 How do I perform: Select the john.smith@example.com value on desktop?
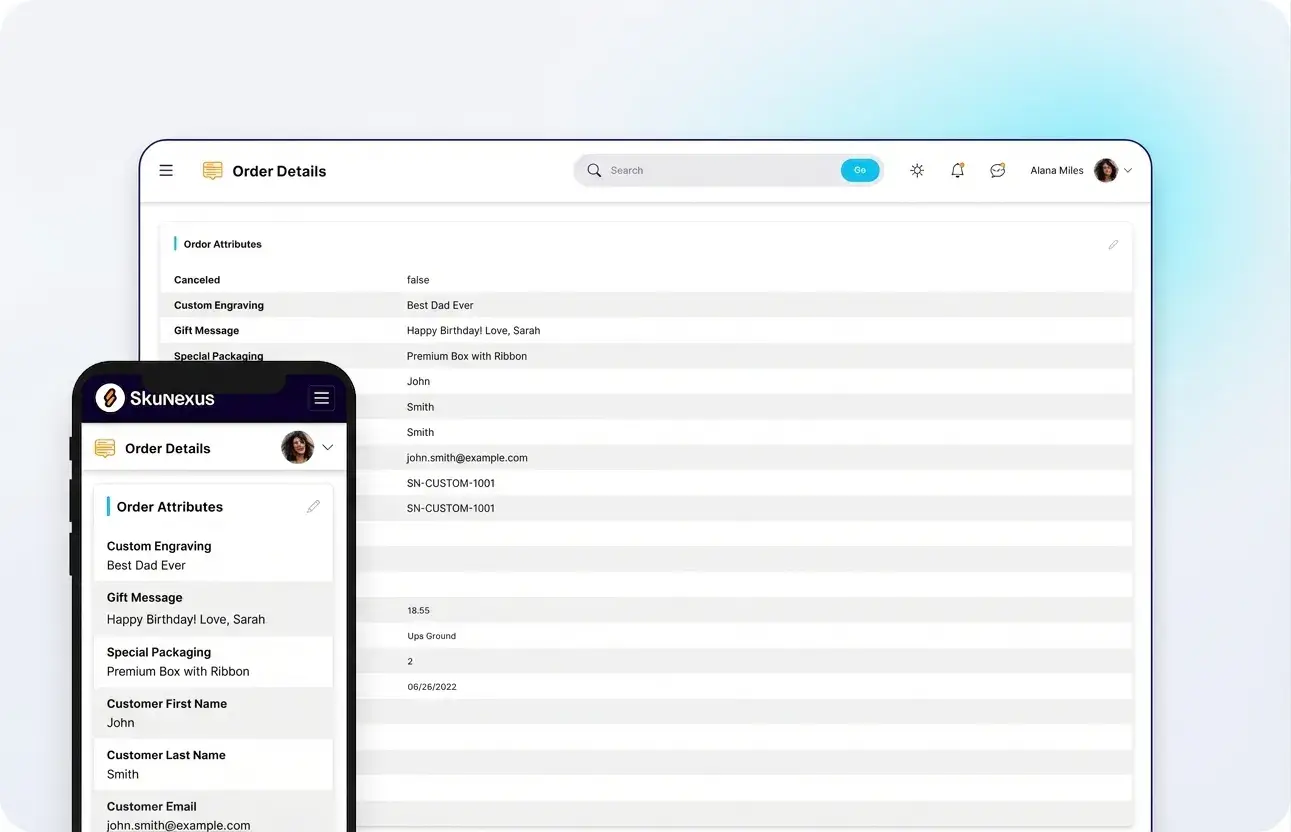tap(466, 458)
